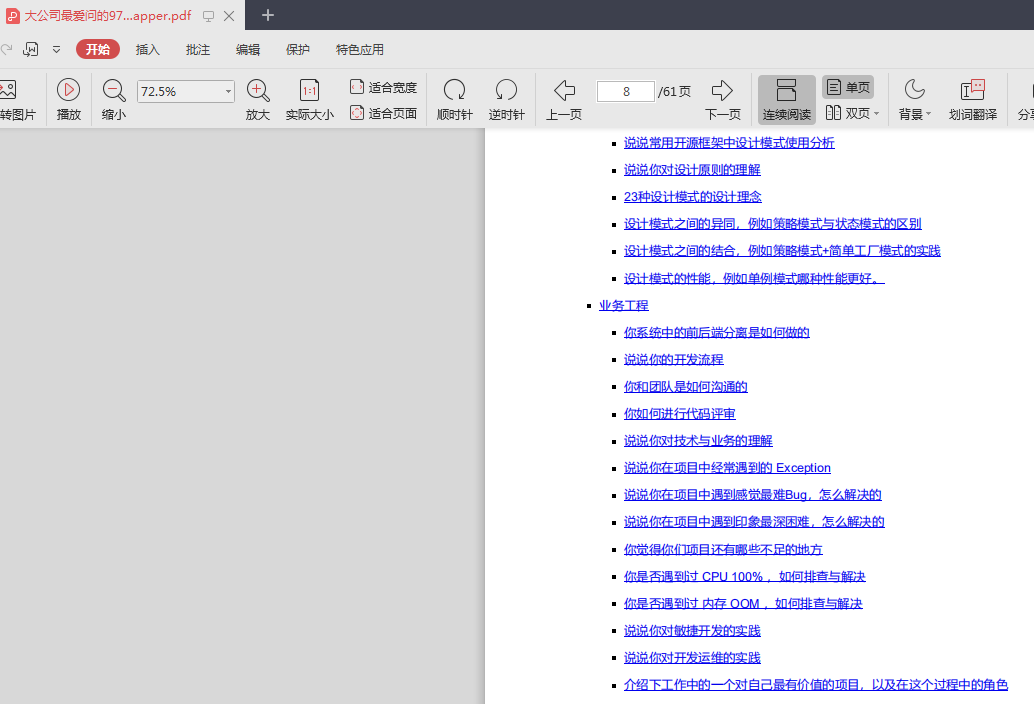Click the 业务工程 heading link
1034x704 pixels.
[x=623, y=305]
